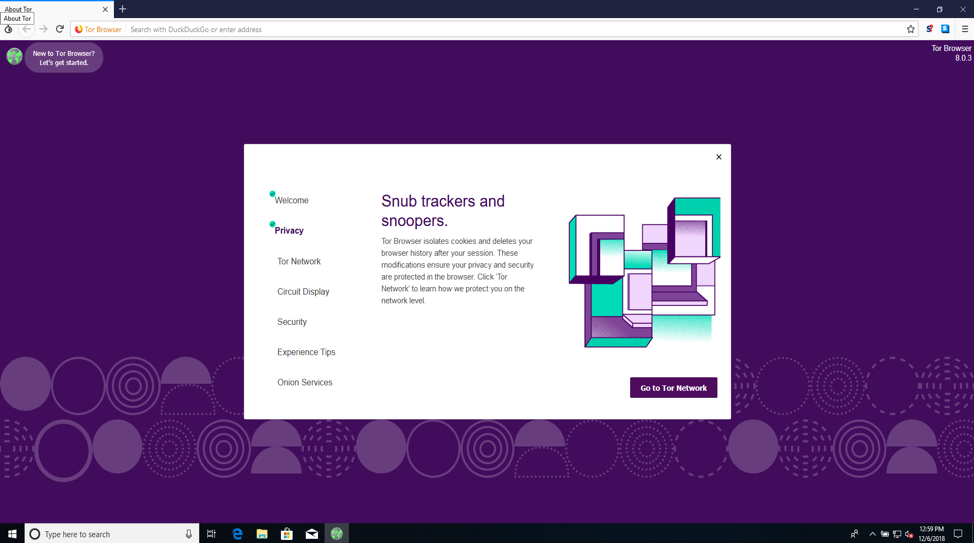Click the battery tray icon
The height and width of the screenshot is (543, 974).
(885, 534)
